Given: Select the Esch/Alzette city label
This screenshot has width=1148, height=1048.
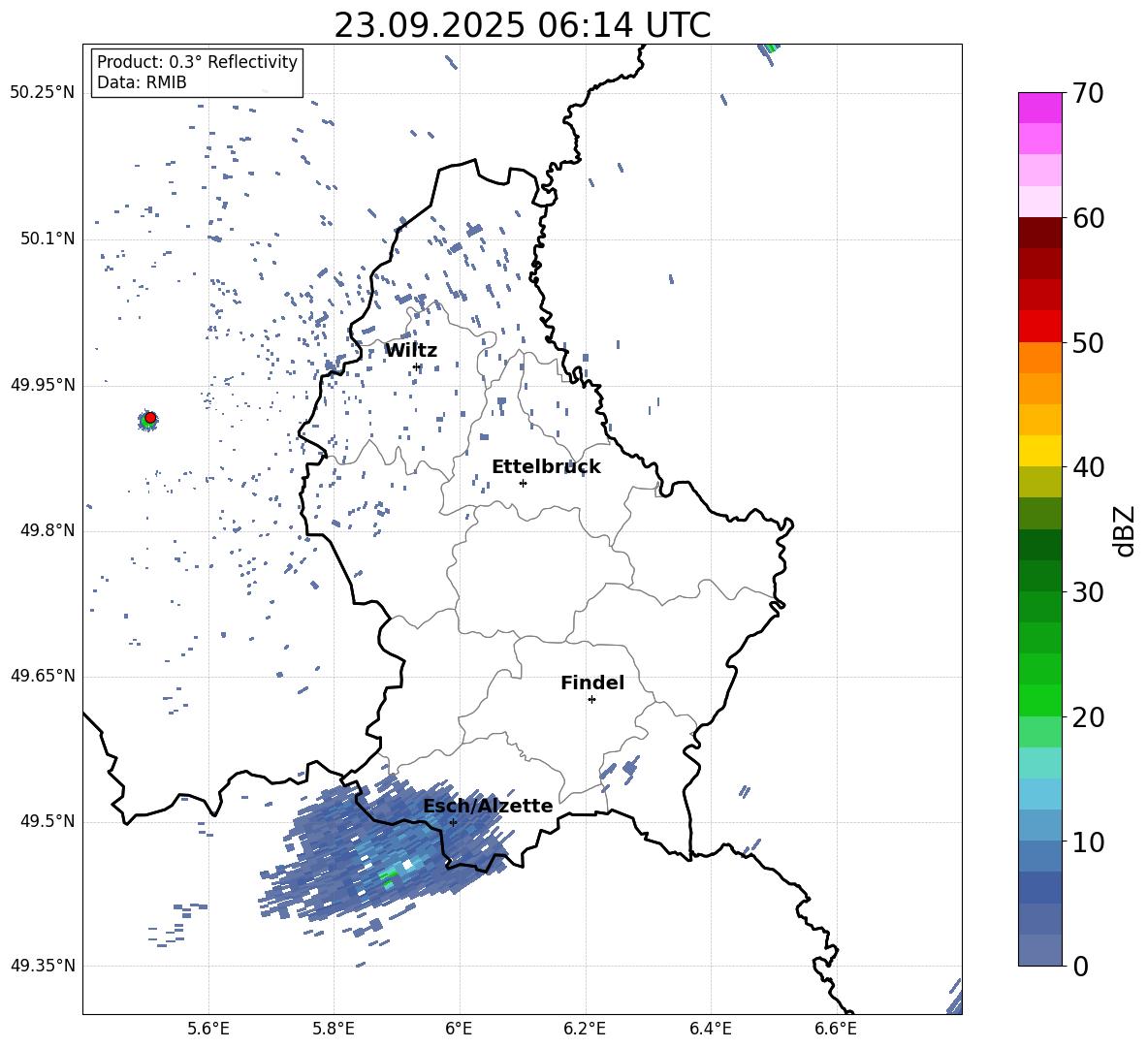Looking at the screenshot, I should click(488, 806).
